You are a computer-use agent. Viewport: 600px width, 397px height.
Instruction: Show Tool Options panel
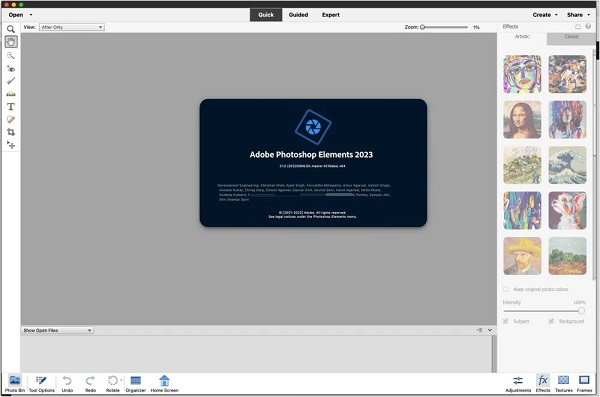pos(42,384)
